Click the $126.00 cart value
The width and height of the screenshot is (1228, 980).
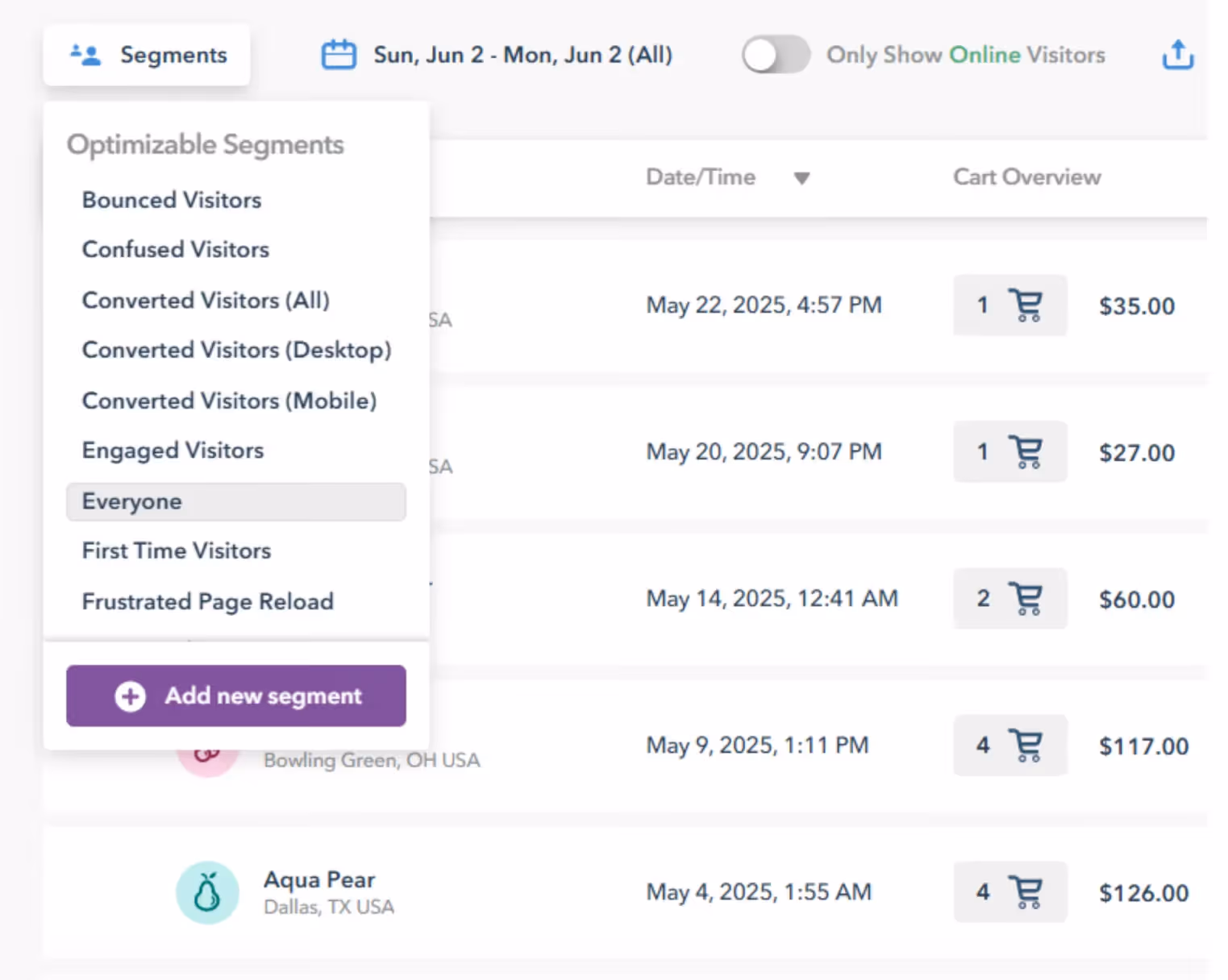point(1143,893)
